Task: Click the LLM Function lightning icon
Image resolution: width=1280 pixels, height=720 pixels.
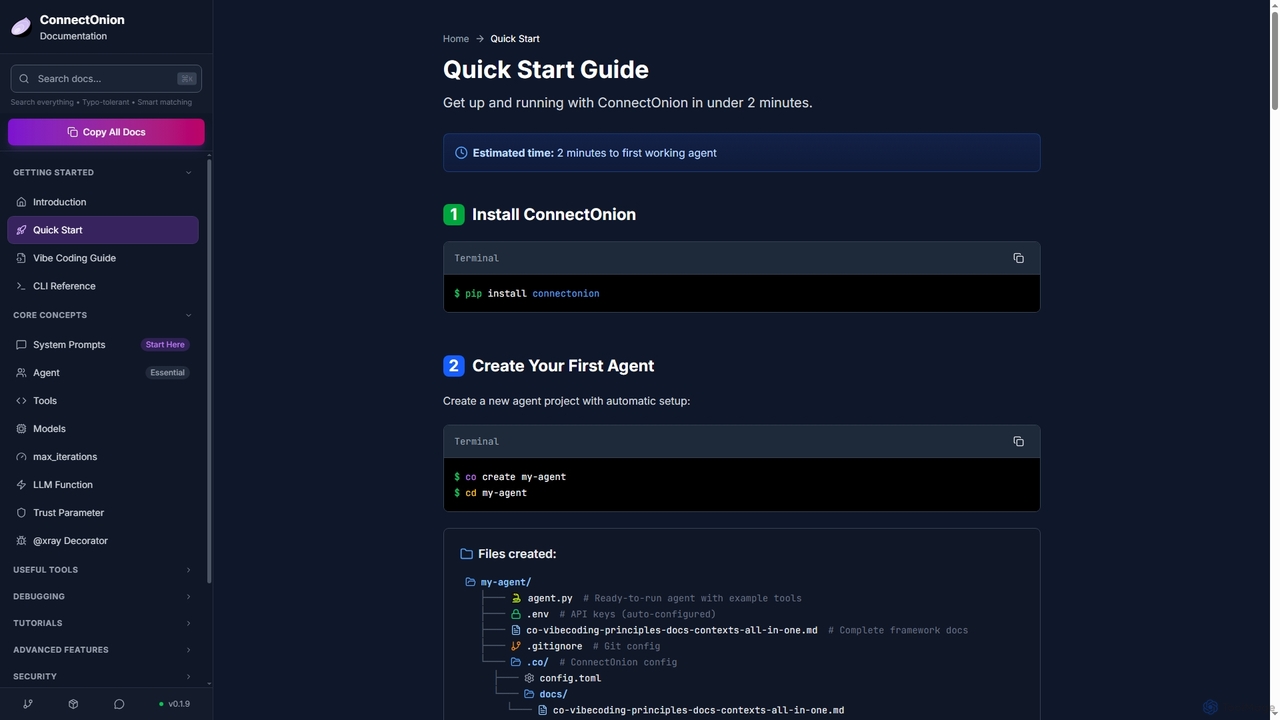Action: pos(21,485)
